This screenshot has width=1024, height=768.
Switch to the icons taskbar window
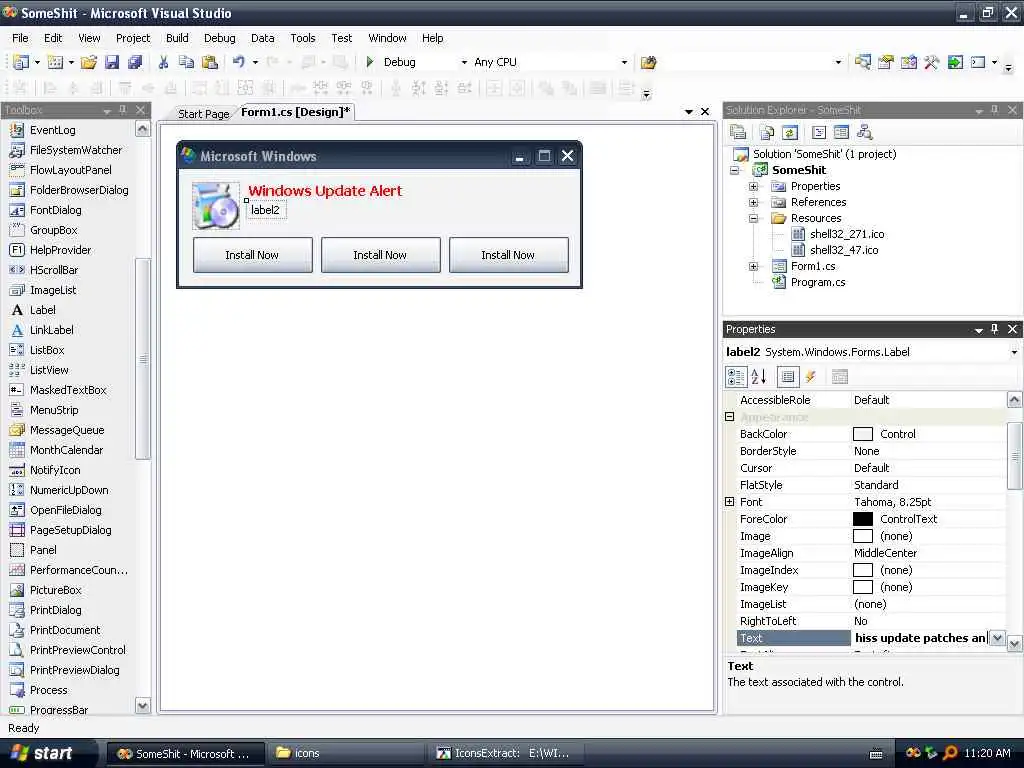pyautogui.click(x=346, y=753)
